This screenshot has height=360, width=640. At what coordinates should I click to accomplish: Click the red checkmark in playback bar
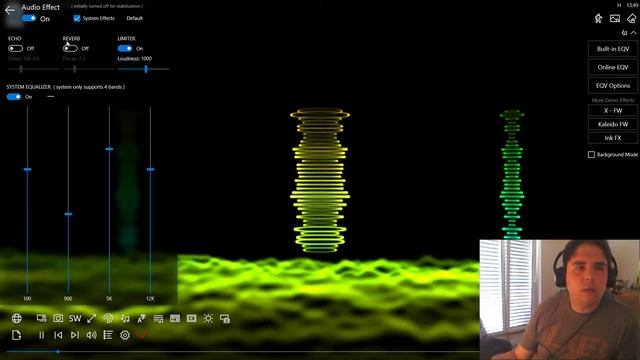pos(142,335)
